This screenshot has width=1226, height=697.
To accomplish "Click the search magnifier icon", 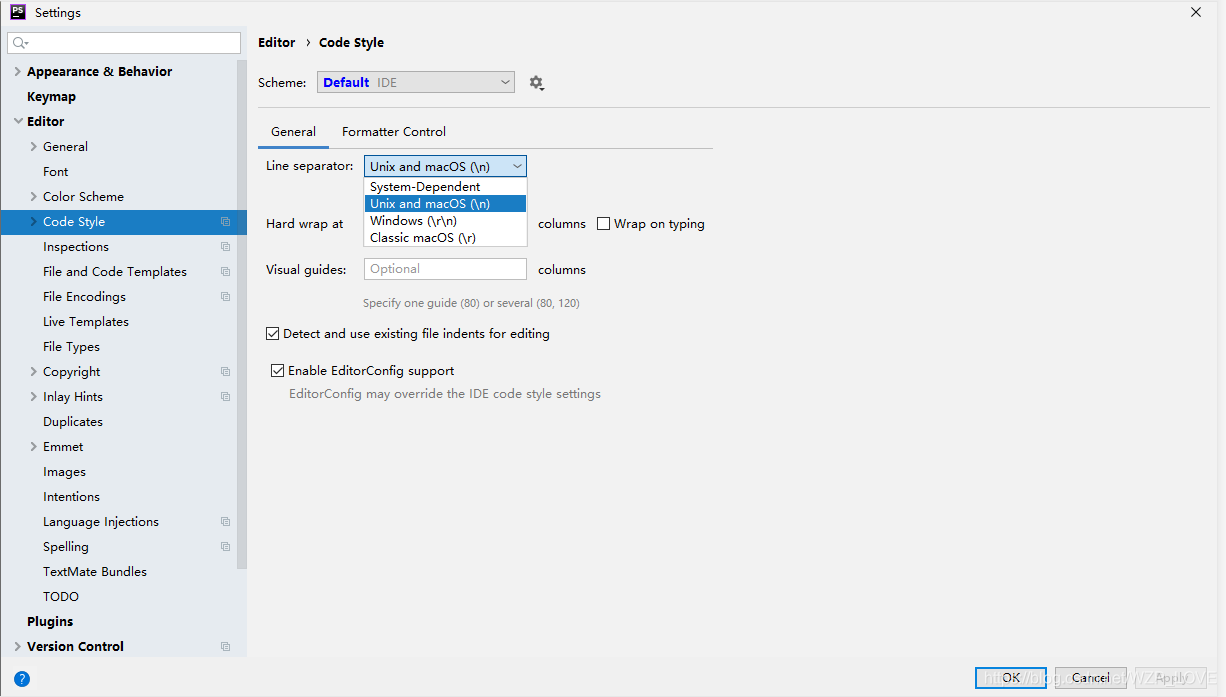I will (20, 43).
